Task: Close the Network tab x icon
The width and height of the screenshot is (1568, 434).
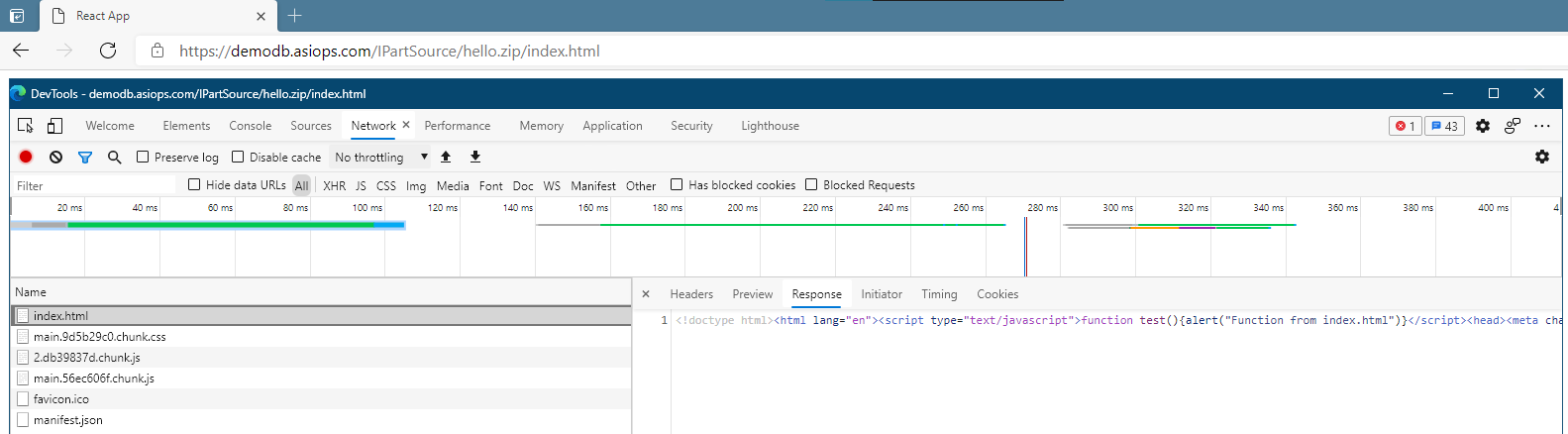Action: coord(406,125)
